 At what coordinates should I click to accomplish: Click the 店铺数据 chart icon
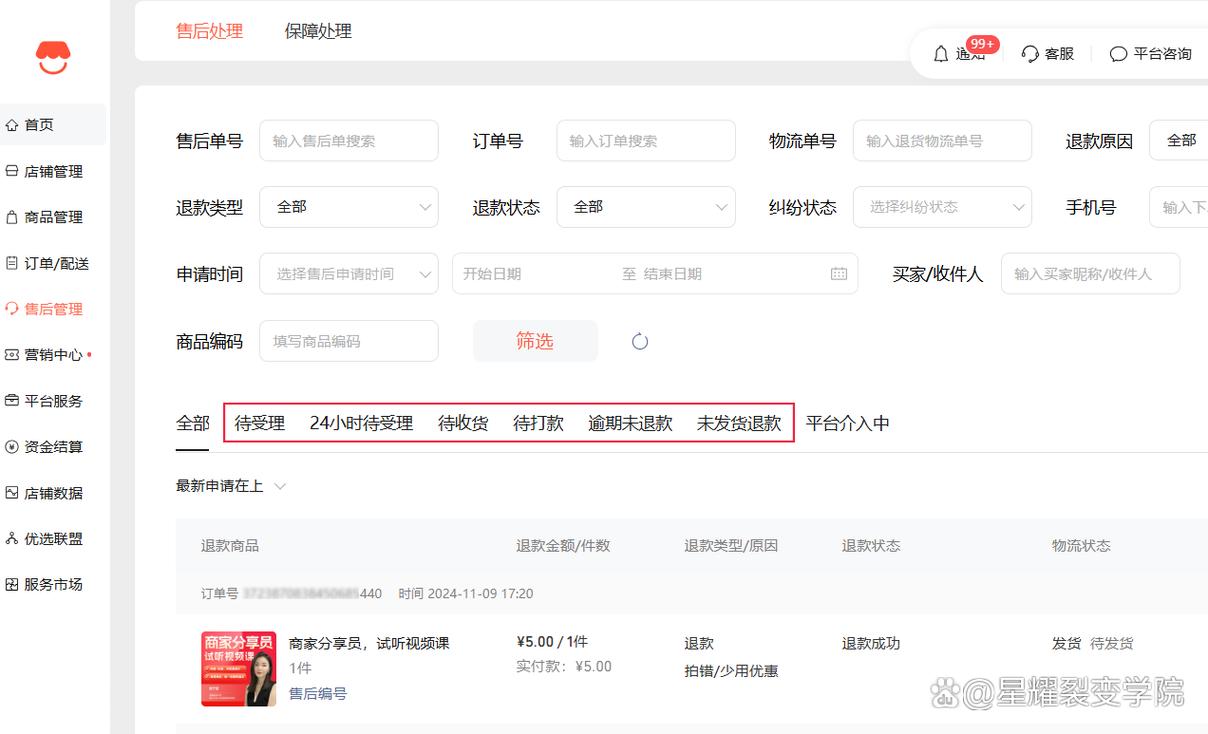tap(12, 493)
